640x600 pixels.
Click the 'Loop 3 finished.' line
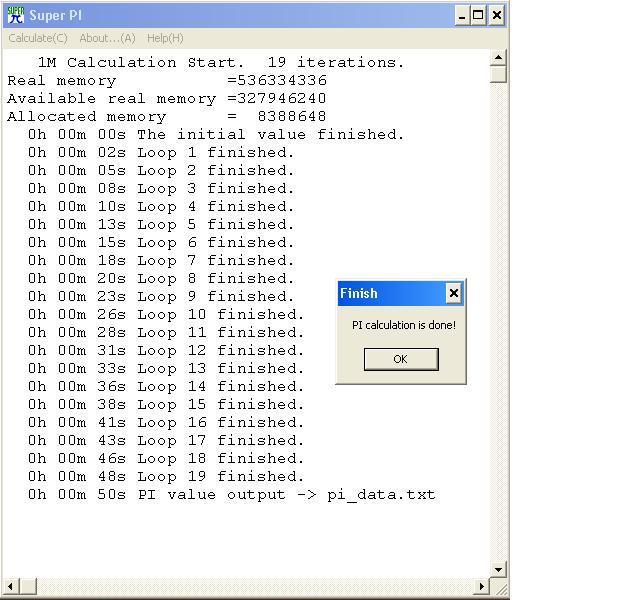pyautogui.click(x=161, y=189)
